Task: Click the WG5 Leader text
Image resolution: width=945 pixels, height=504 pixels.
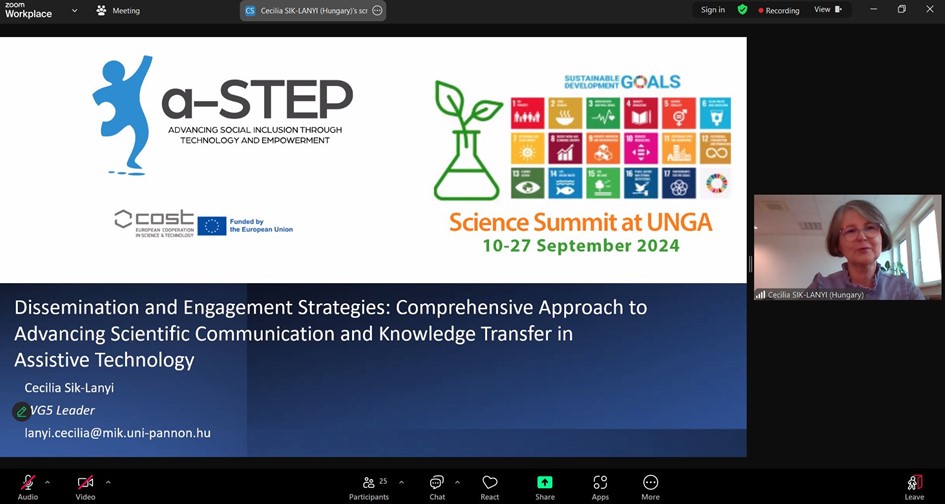Action: (x=63, y=411)
